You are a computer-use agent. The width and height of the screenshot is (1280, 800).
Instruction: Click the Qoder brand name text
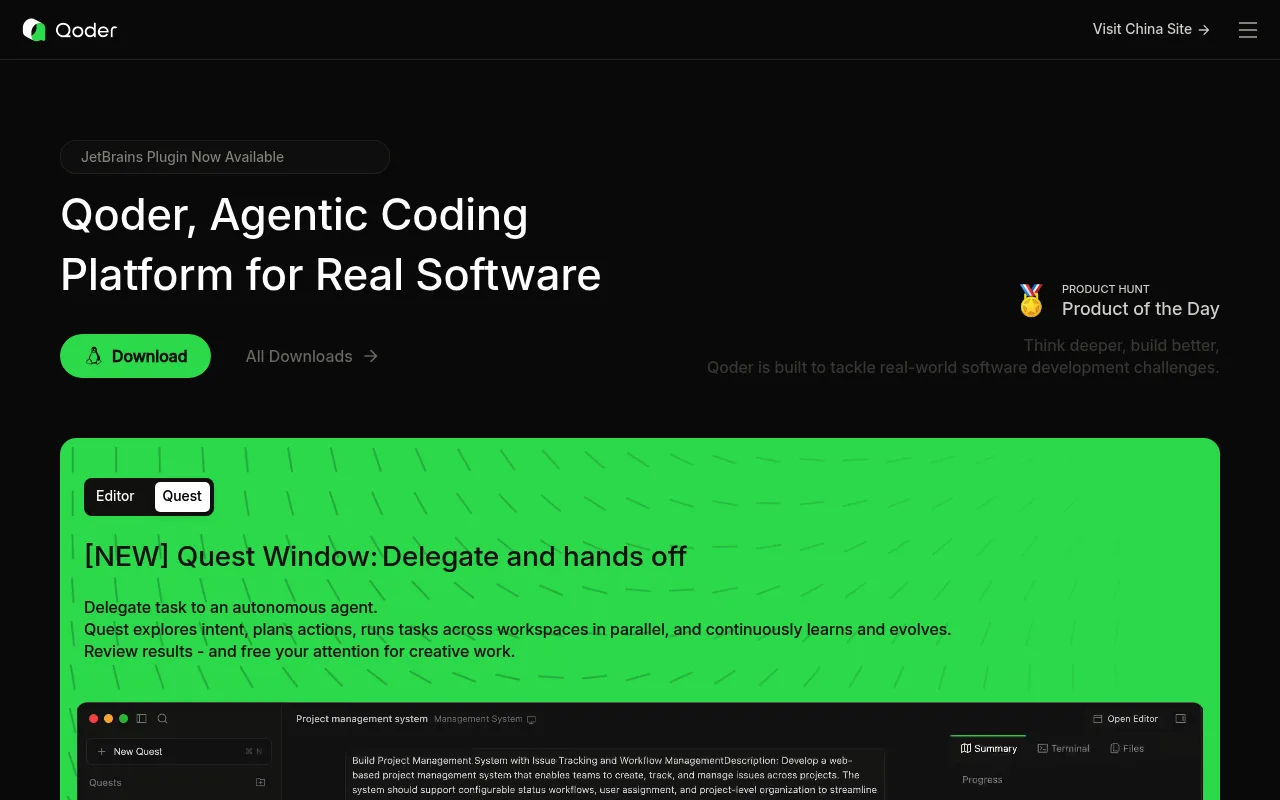pos(87,30)
